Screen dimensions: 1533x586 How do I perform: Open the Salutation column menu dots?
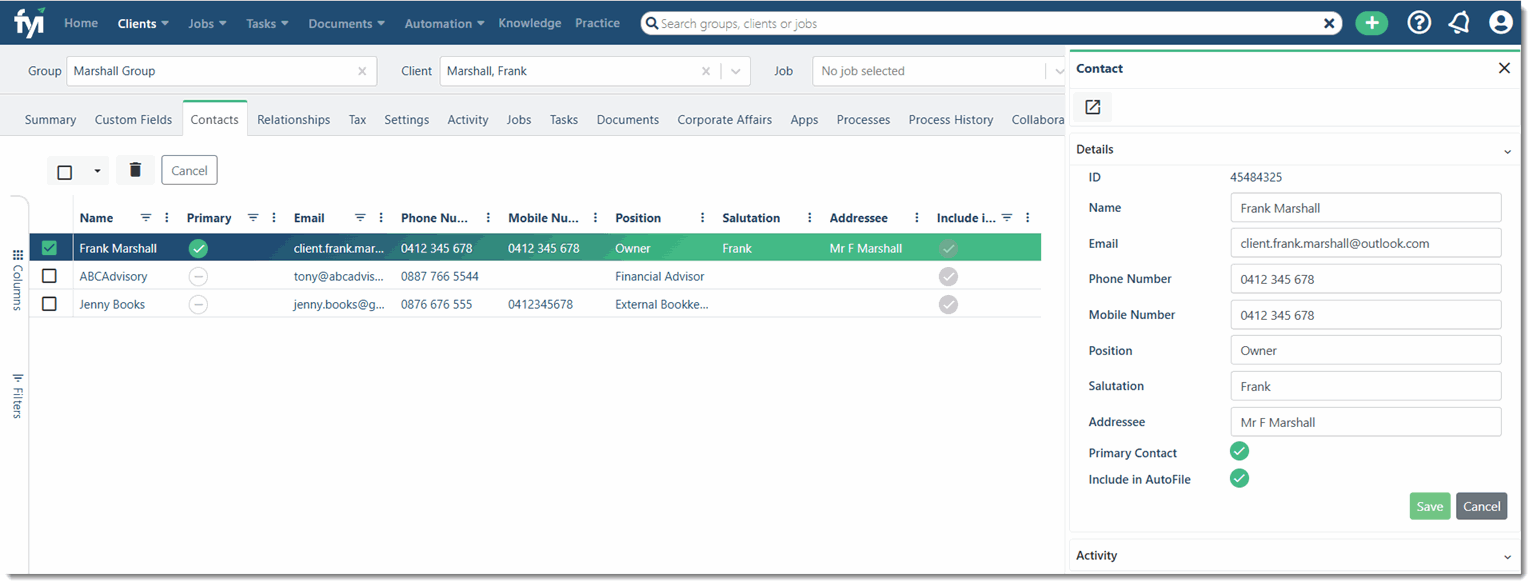pyautogui.click(x=810, y=218)
